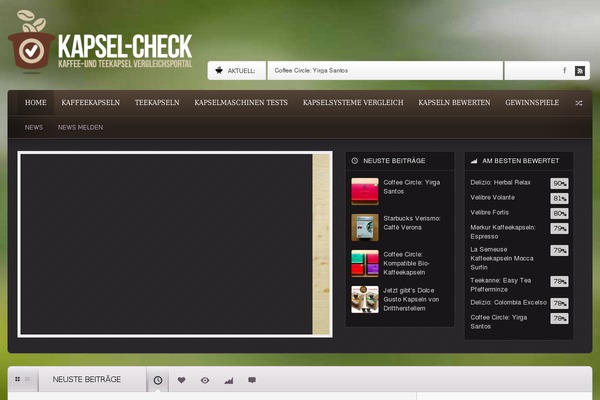Click the 81% rating badge for Velibre Volante
Screen dimensions: 600x400
(559, 198)
